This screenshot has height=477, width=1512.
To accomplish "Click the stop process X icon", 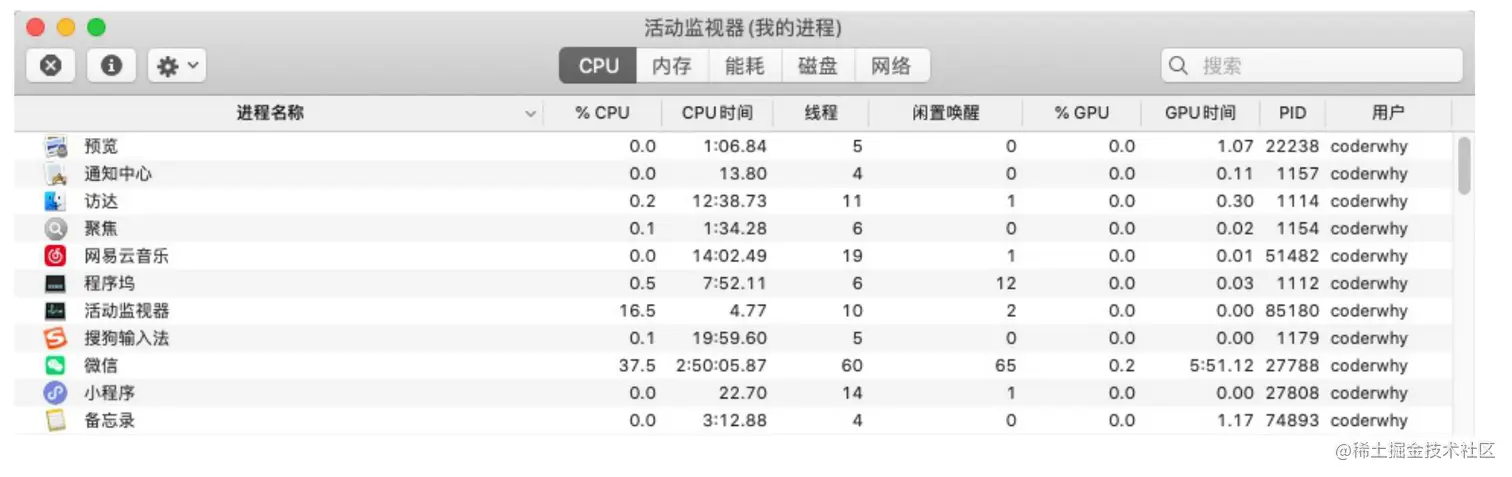I will [x=51, y=66].
